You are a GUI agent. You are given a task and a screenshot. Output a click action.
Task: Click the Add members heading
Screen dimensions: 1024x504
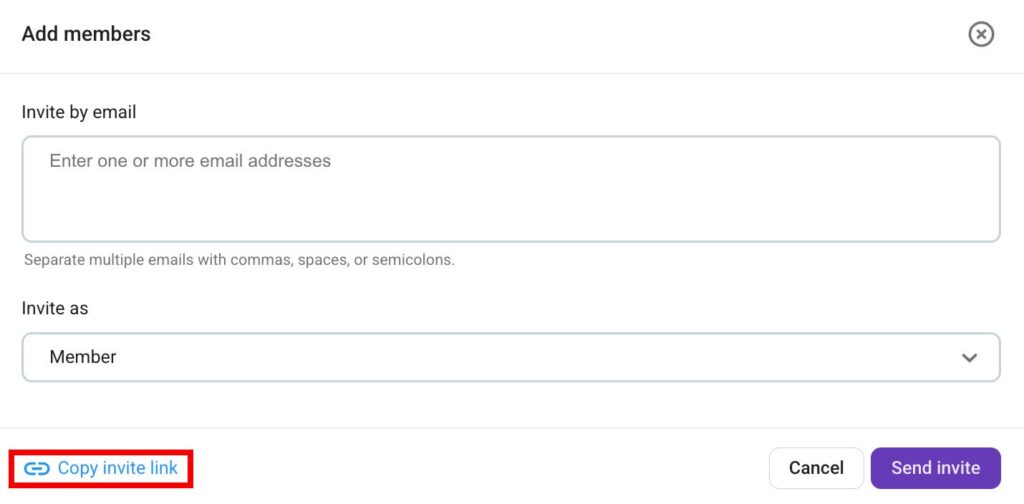[86, 34]
